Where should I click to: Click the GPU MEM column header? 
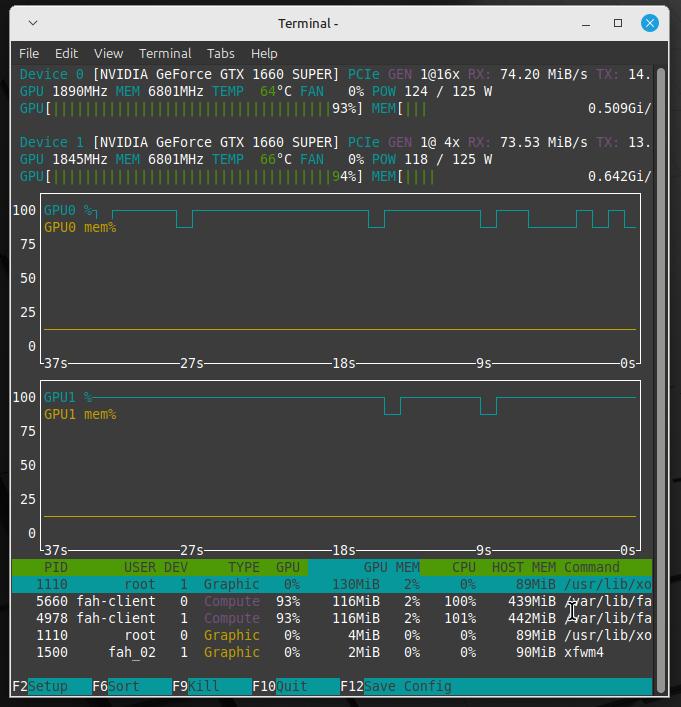[391, 567]
